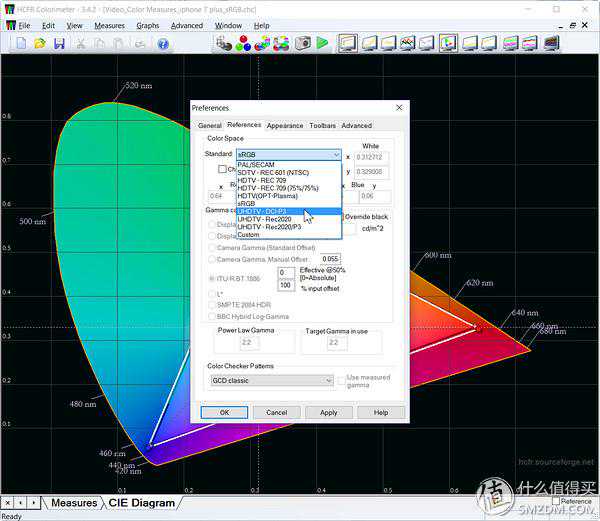Image resolution: width=600 pixels, height=521 pixels.
Task: Click the red-green-blue spheres icon
Action: click(244, 43)
